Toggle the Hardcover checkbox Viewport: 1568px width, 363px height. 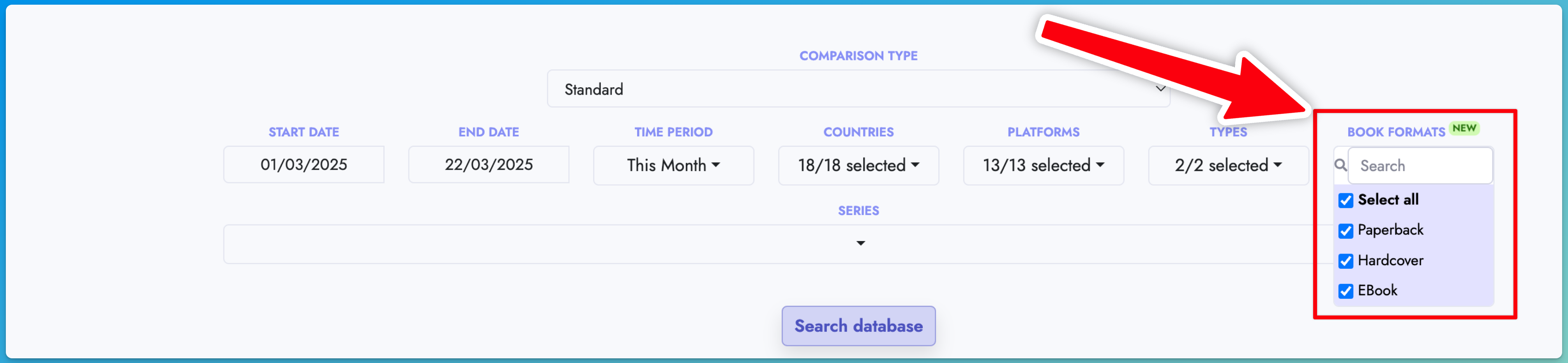[x=1345, y=261]
